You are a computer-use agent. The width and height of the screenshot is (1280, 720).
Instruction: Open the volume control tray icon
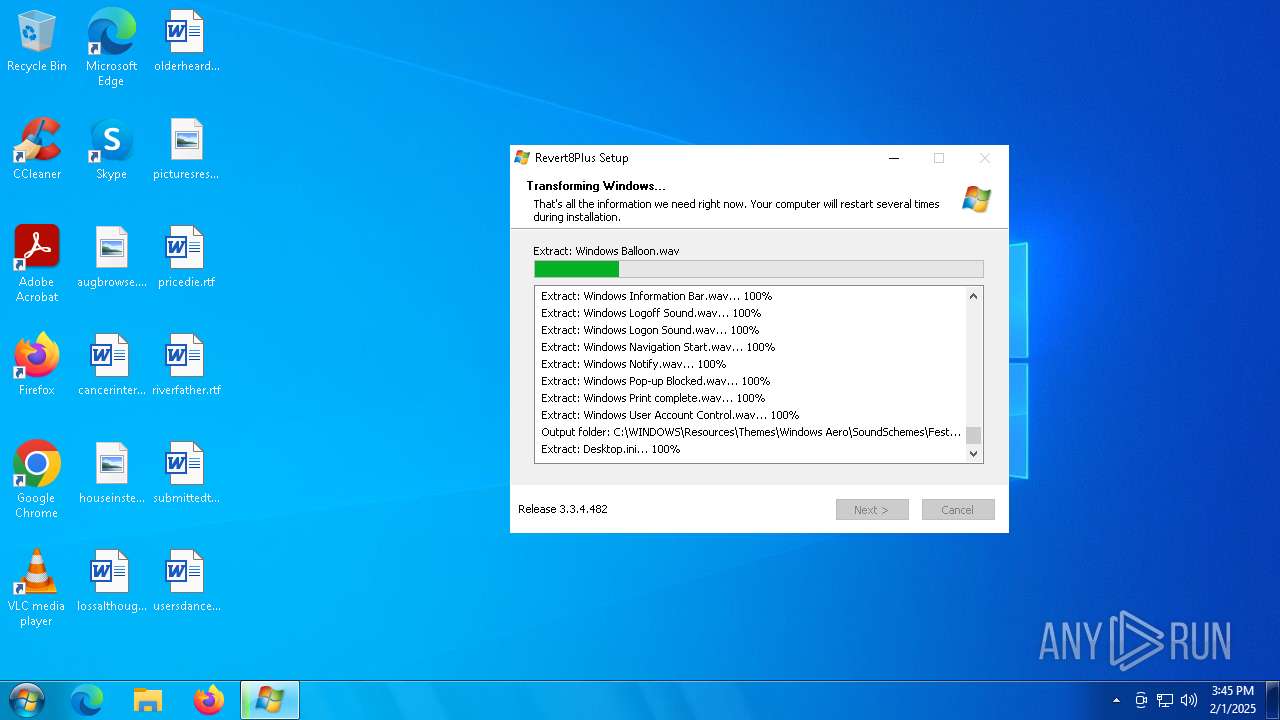point(1189,700)
